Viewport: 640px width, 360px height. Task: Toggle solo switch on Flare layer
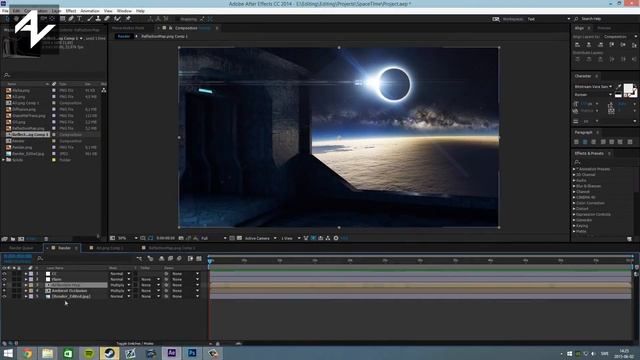click(x=14, y=280)
